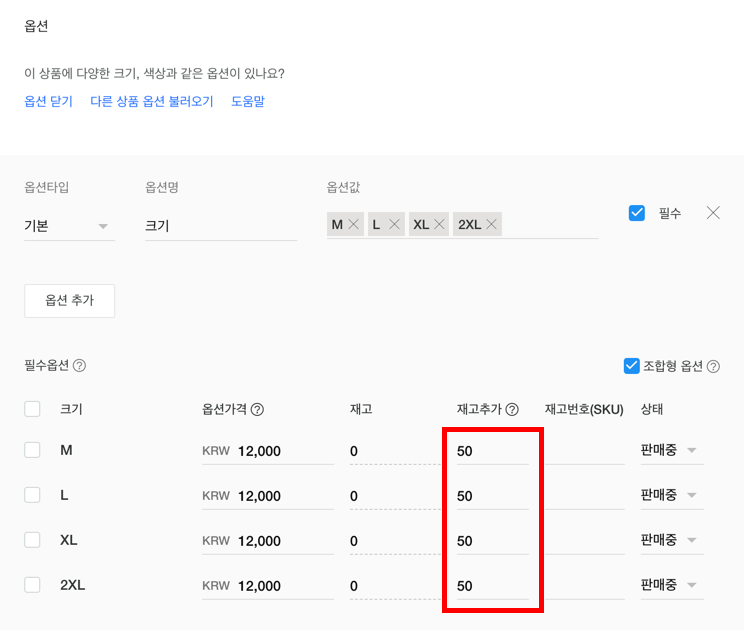Image resolution: width=744 pixels, height=630 pixels.
Task: Open help icon next to 조합형 옵션
Action: (x=713, y=366)
